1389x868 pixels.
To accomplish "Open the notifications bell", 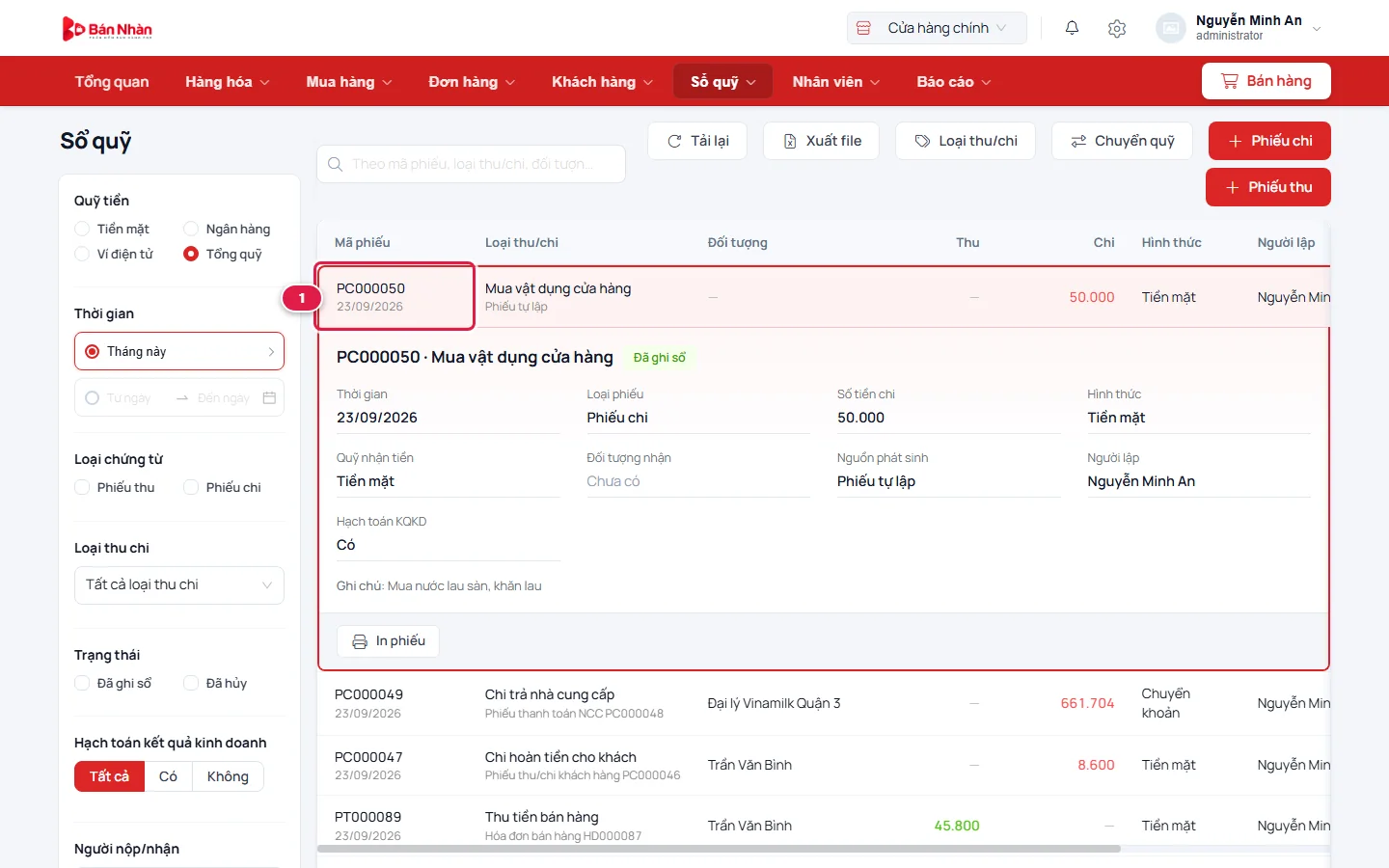I will pyautogui.click(x=1072, y=28).
